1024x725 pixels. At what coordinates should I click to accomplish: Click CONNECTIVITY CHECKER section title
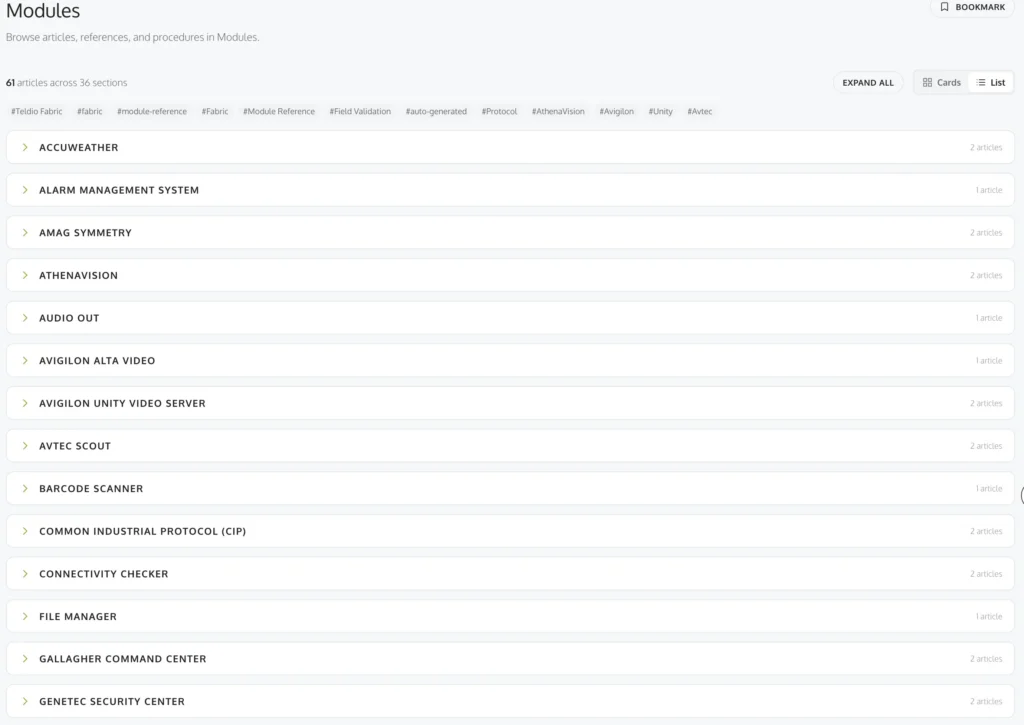(x=103, y=574)
